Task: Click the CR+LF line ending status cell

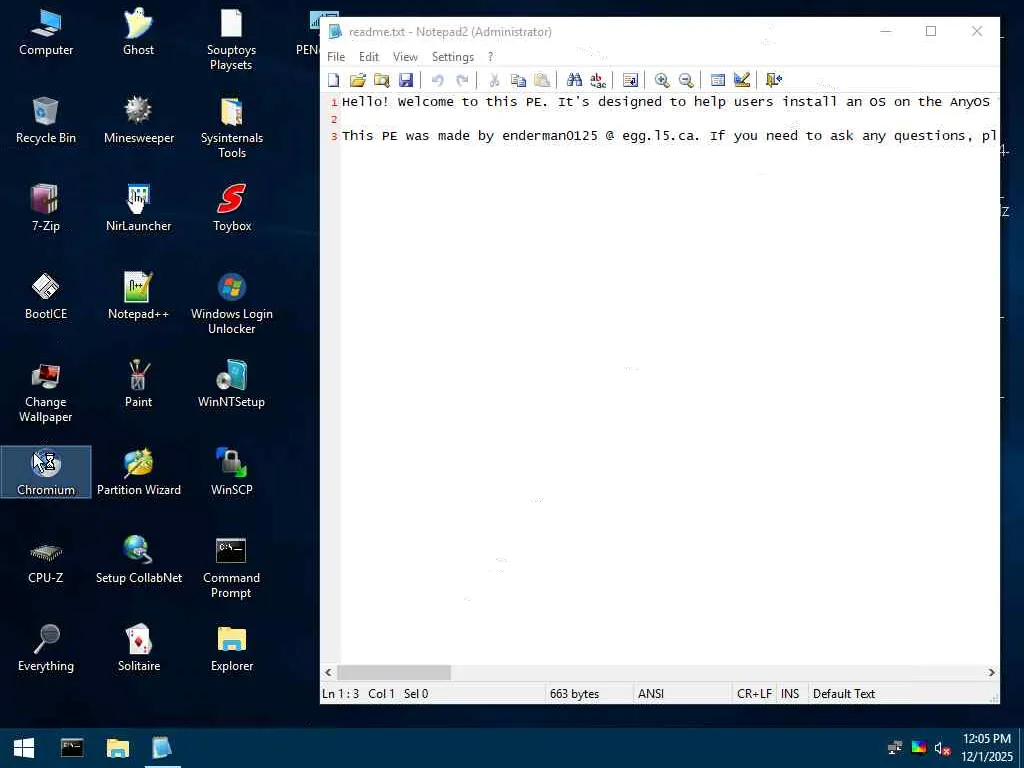Action: point(754,694)
